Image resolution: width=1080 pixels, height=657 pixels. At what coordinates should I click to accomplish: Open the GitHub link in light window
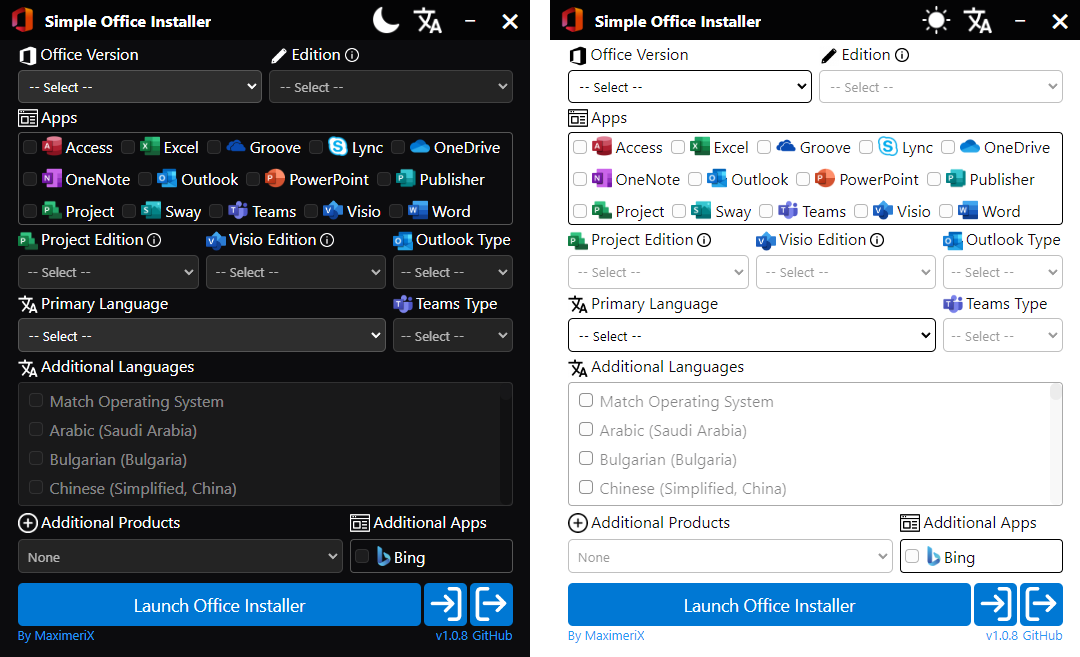tap(1042, 636)
